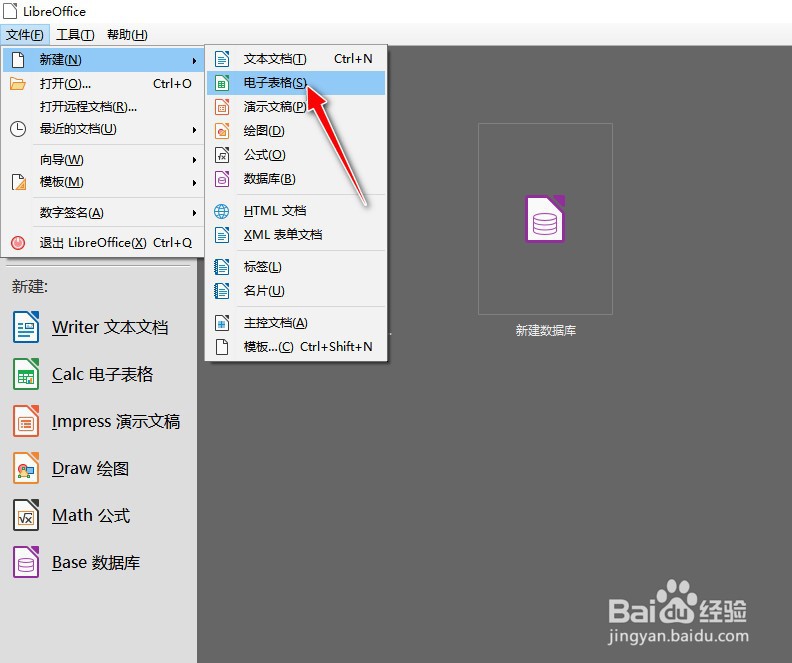Select 名片(U) in the new submenu
The image size is (792, 663).
click(x=296, y=291)
